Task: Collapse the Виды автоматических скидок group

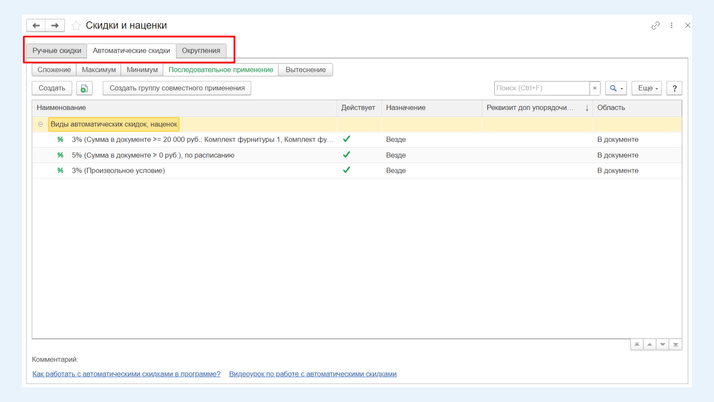Action: coord(41,124)
